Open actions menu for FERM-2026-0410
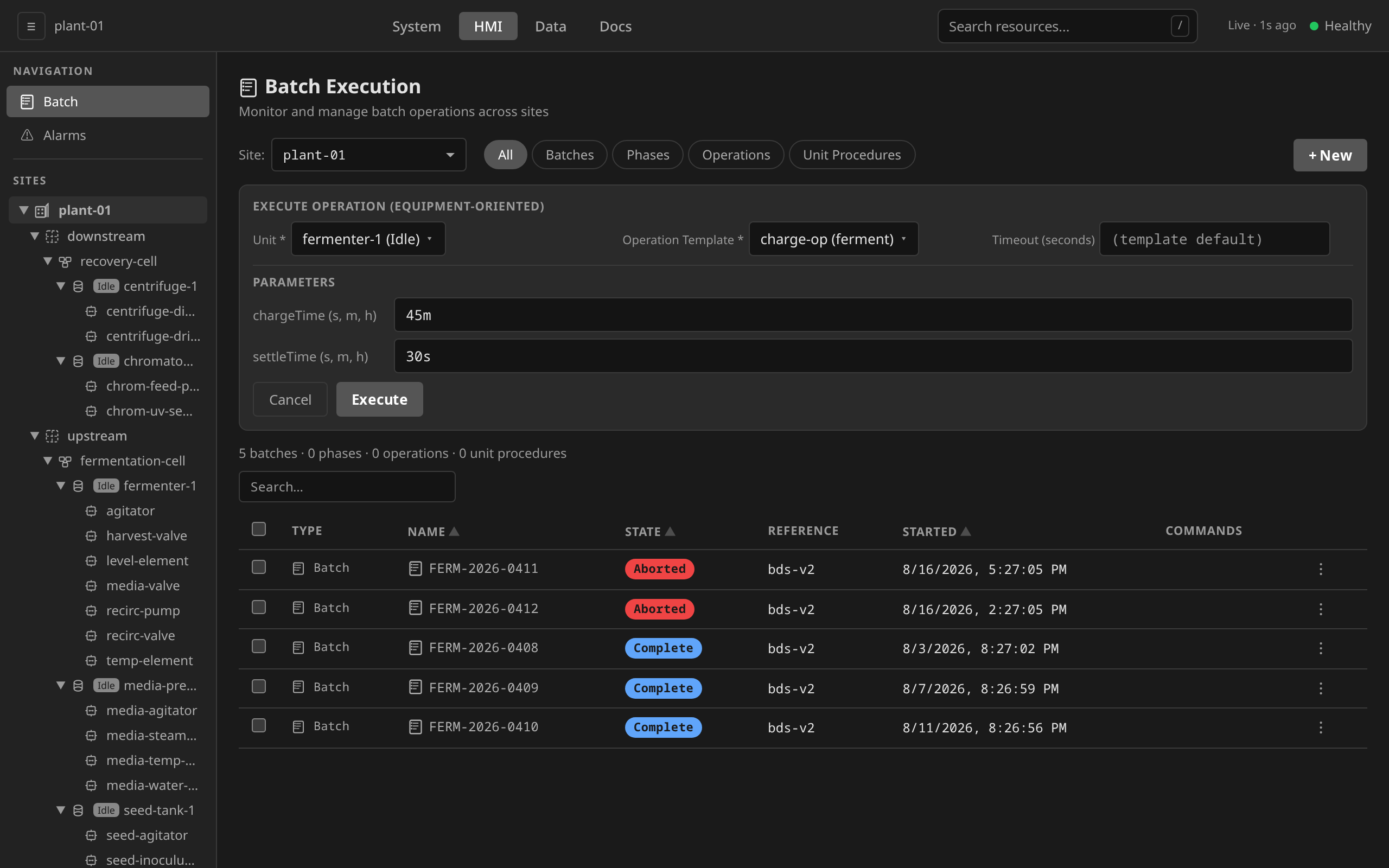 tap(1321, 727)
